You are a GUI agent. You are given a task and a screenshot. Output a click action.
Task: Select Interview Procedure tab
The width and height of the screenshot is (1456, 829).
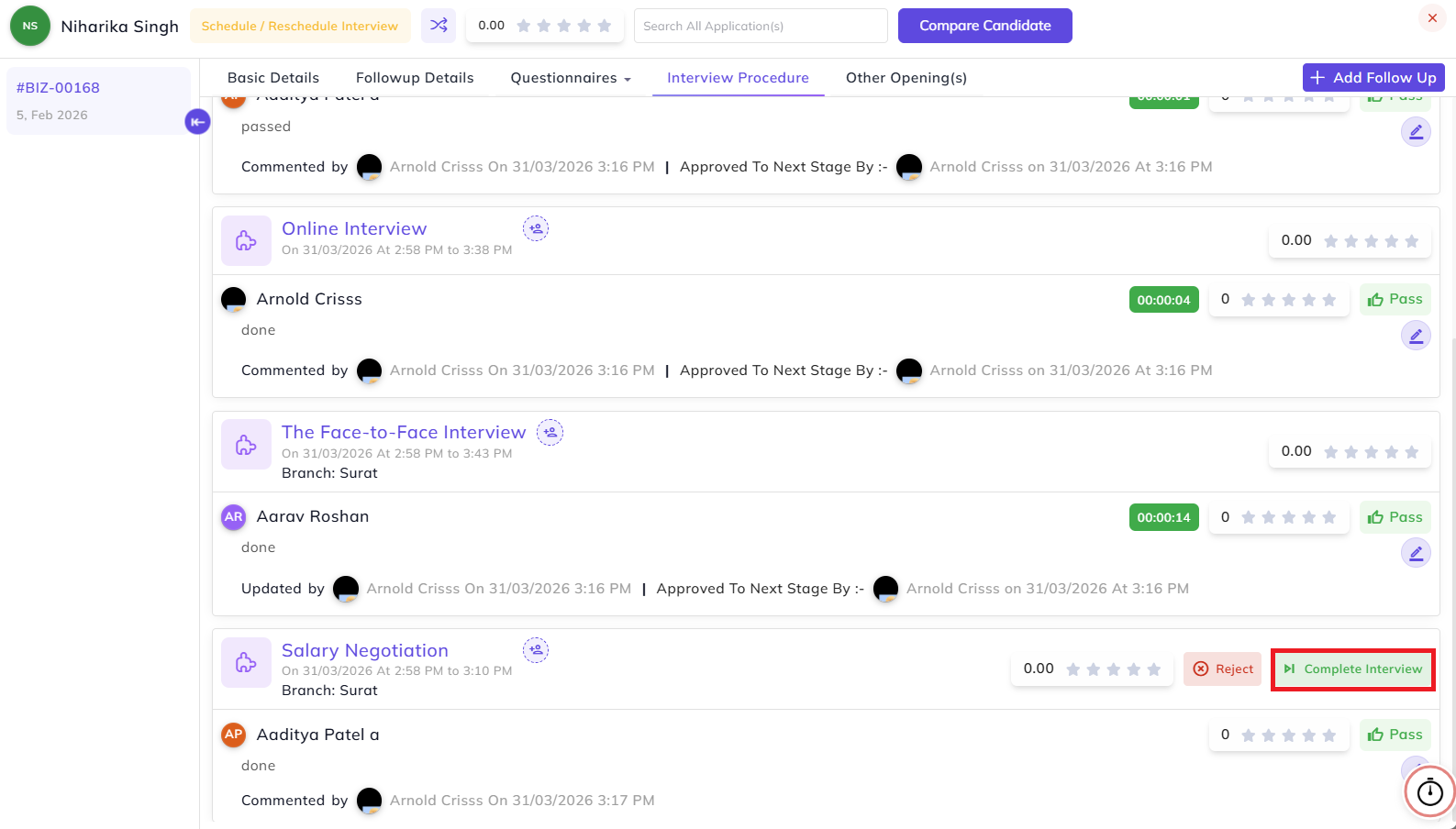tap(738, 78)
